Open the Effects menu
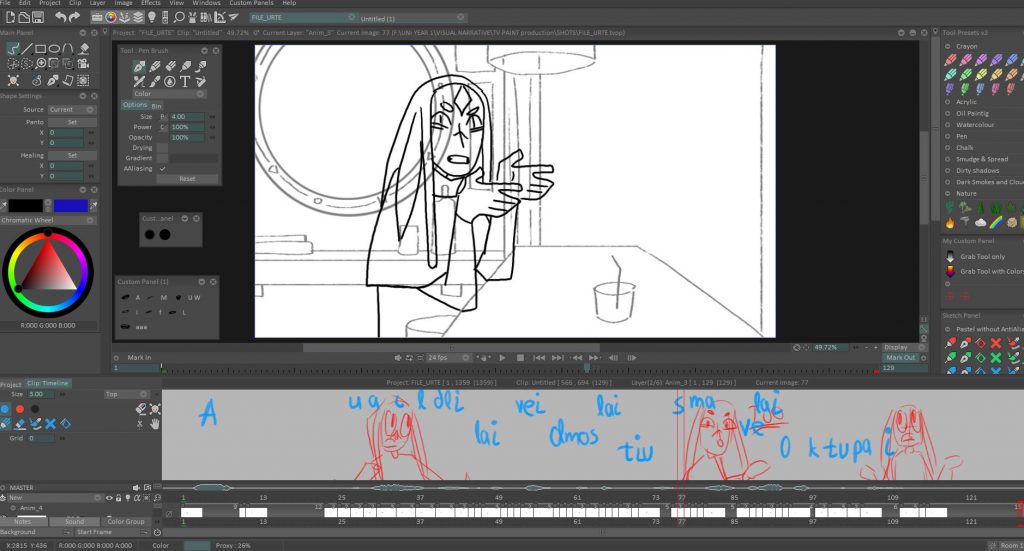Viewport: 1024px width, 551px height. 151,3
